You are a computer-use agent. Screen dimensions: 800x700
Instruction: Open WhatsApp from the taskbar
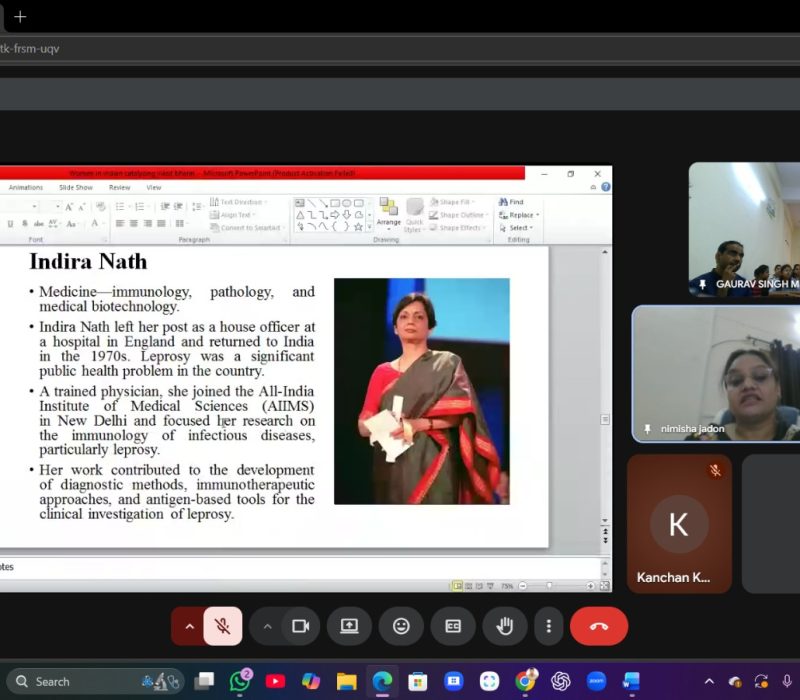[x=240, y=681]
